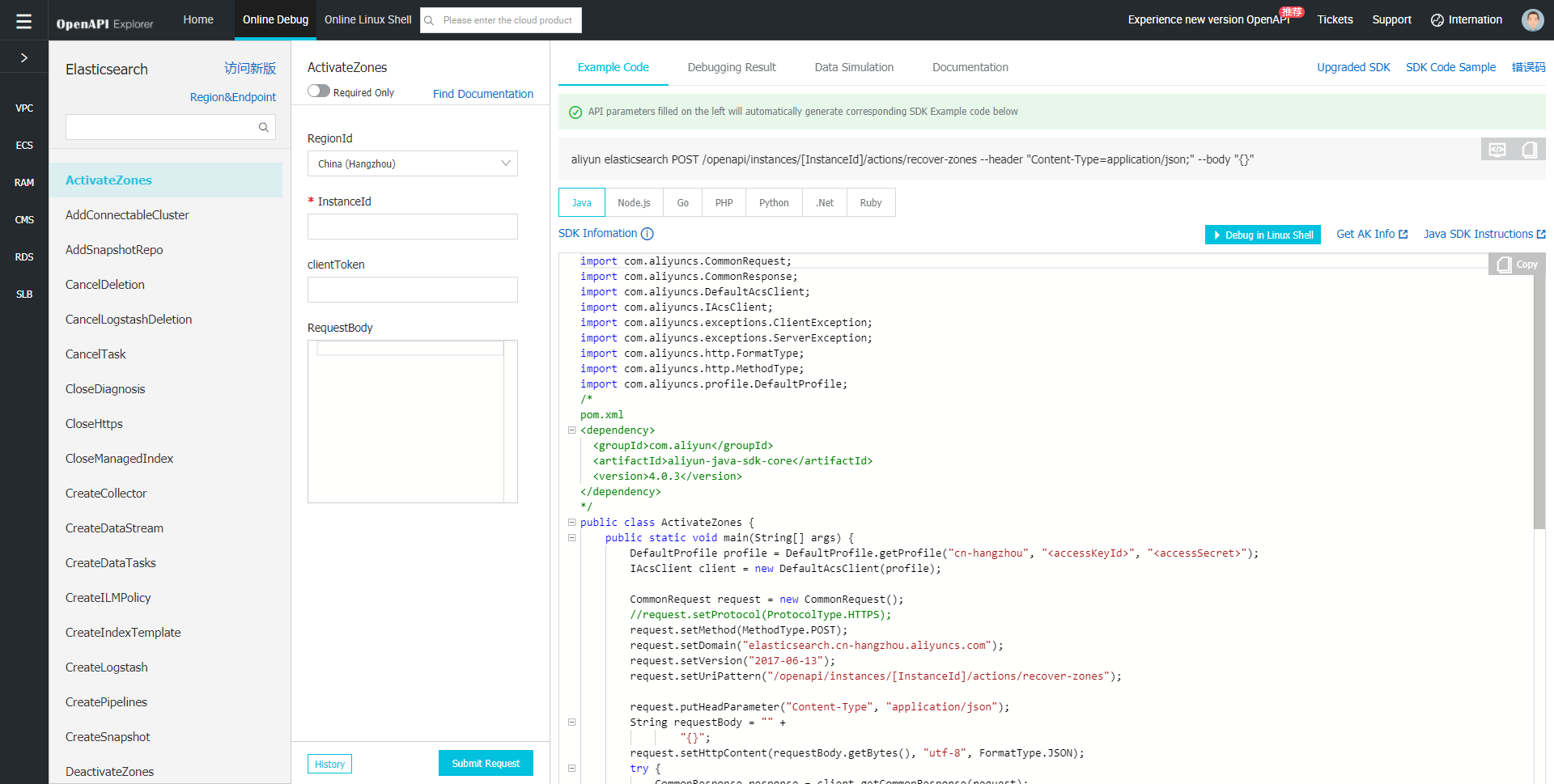Image resolution: width=1554 pixels, height=784 pixels.
Task: Click the InstanceId input field
Action: (x=413, y=227)
